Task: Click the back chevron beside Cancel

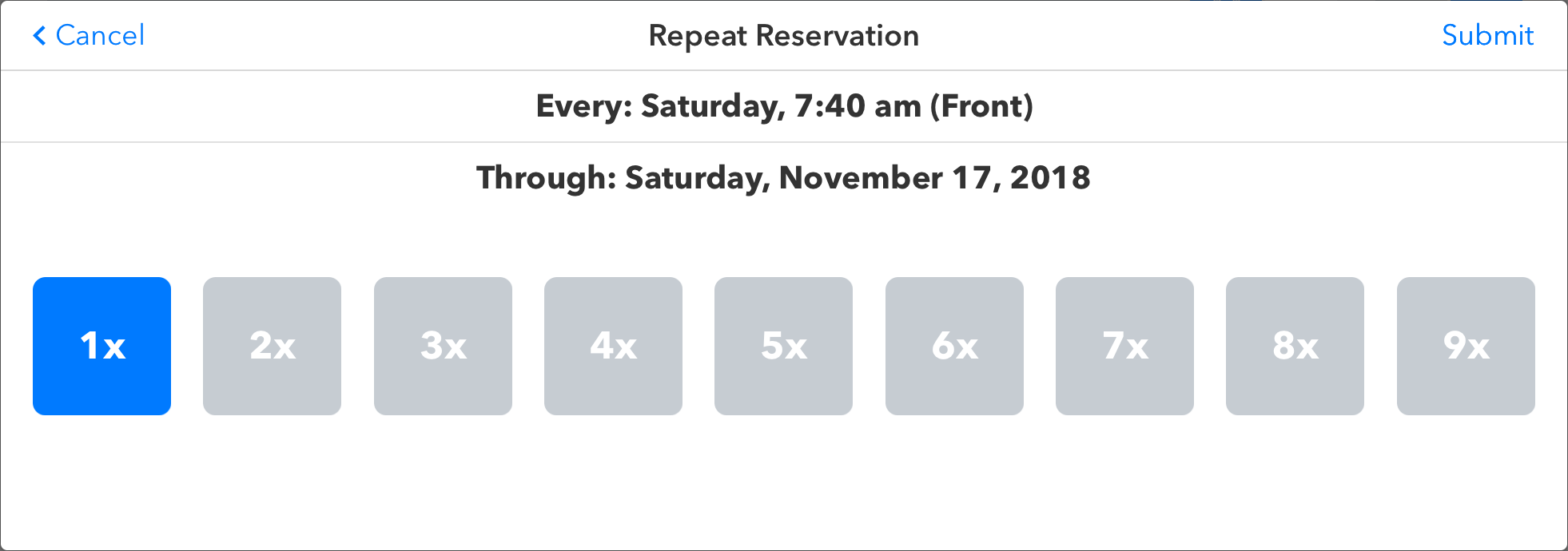Action: [39, 35]
